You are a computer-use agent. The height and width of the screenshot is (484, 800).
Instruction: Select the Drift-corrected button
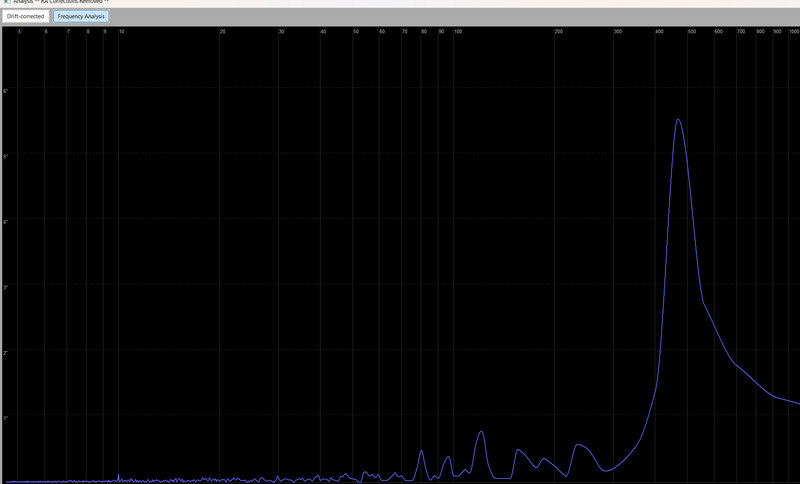click(26, 16)
